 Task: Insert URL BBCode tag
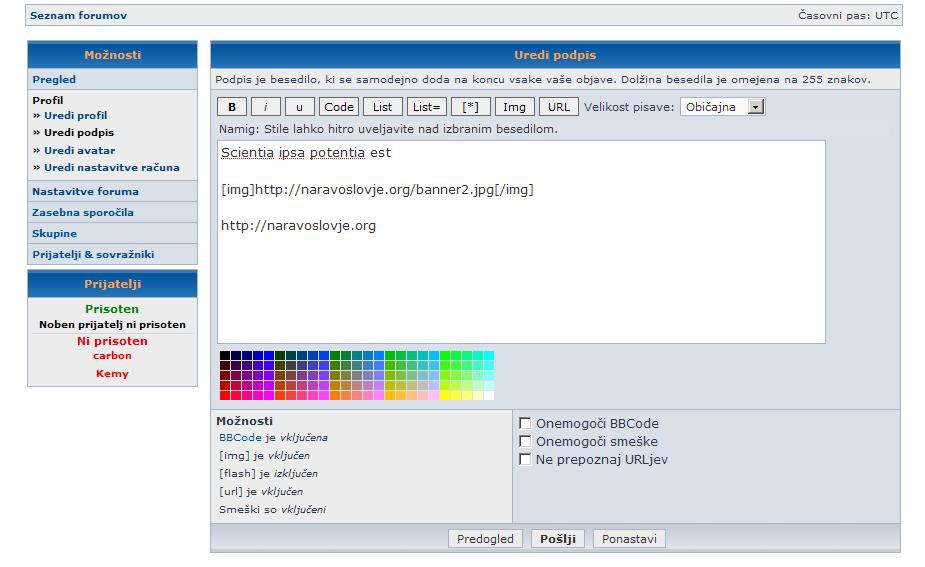(x=559, y=107)
